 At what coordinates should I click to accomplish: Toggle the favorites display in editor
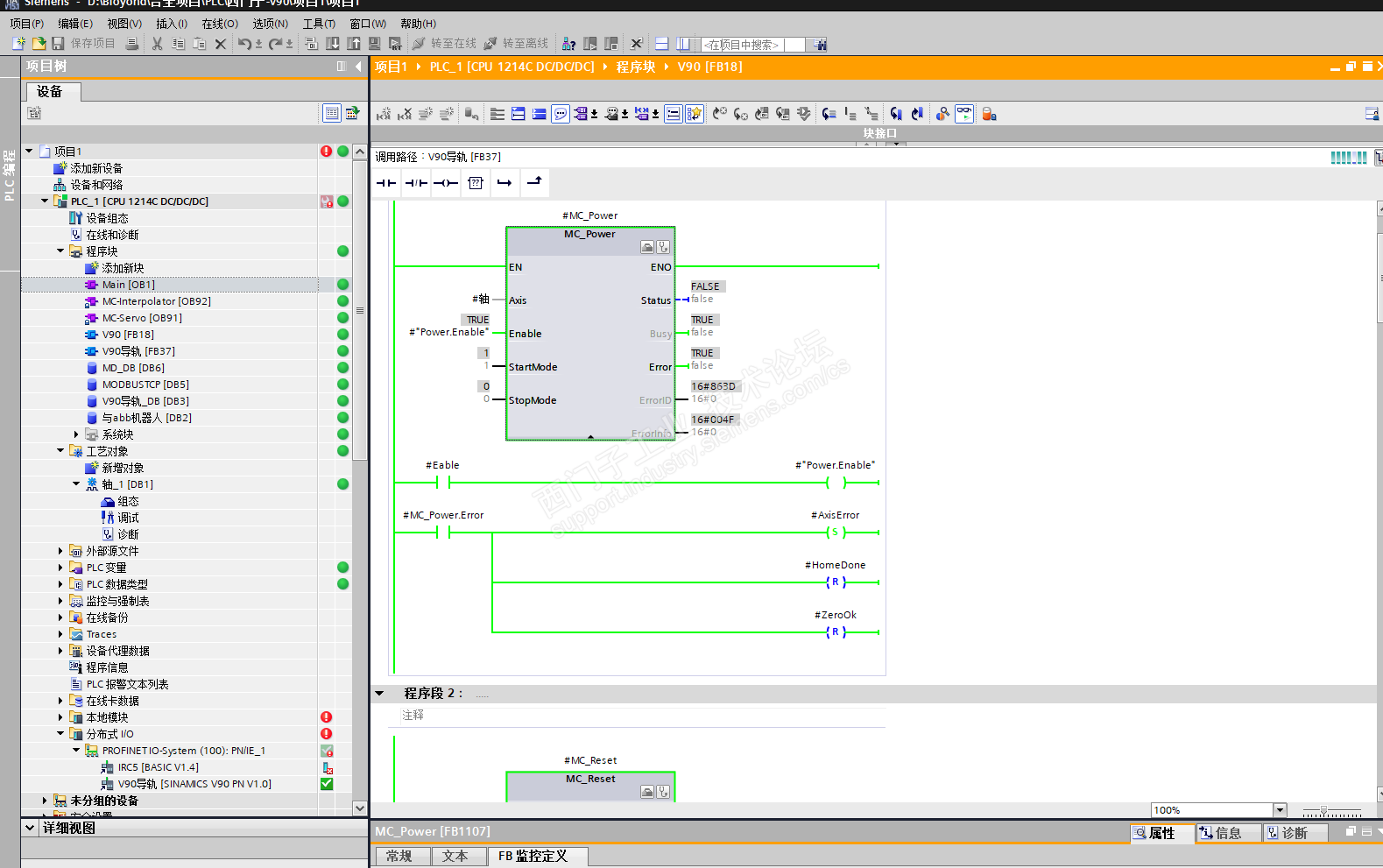(694, 114)
